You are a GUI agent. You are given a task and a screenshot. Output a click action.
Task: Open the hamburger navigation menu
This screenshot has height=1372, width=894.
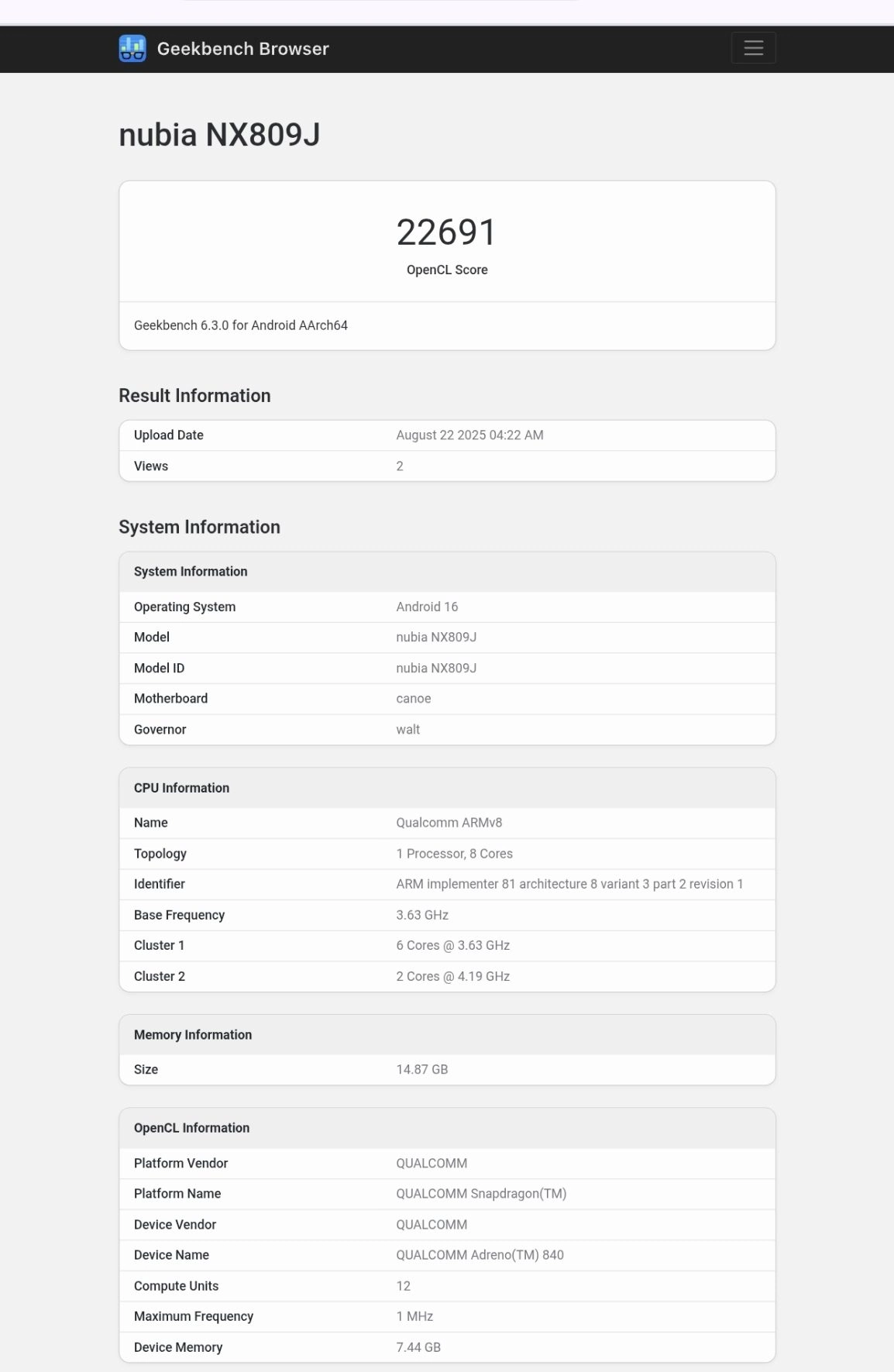click(752, 47)
